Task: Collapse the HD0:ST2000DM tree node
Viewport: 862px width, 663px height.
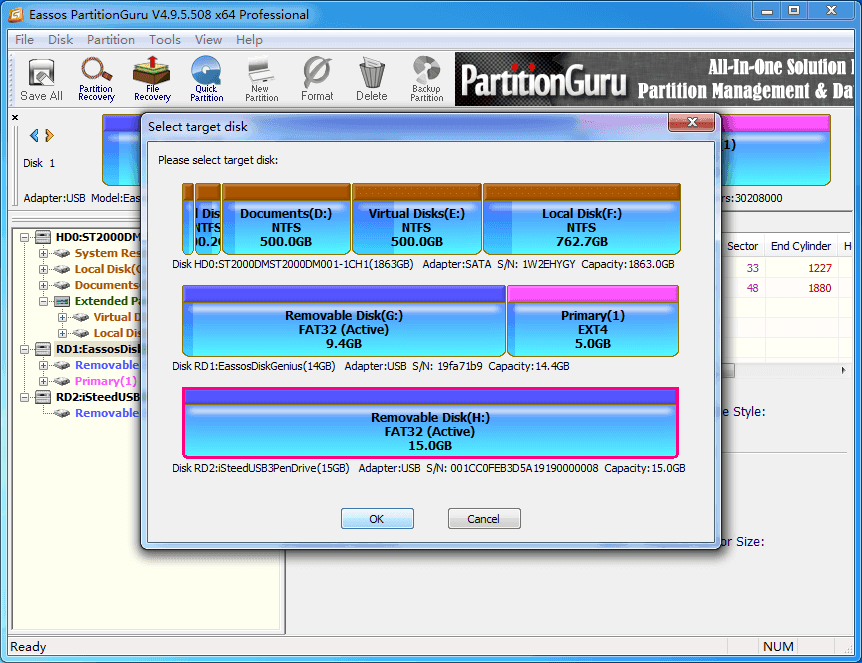Action: pyautogui.click(x=24, y=237)
